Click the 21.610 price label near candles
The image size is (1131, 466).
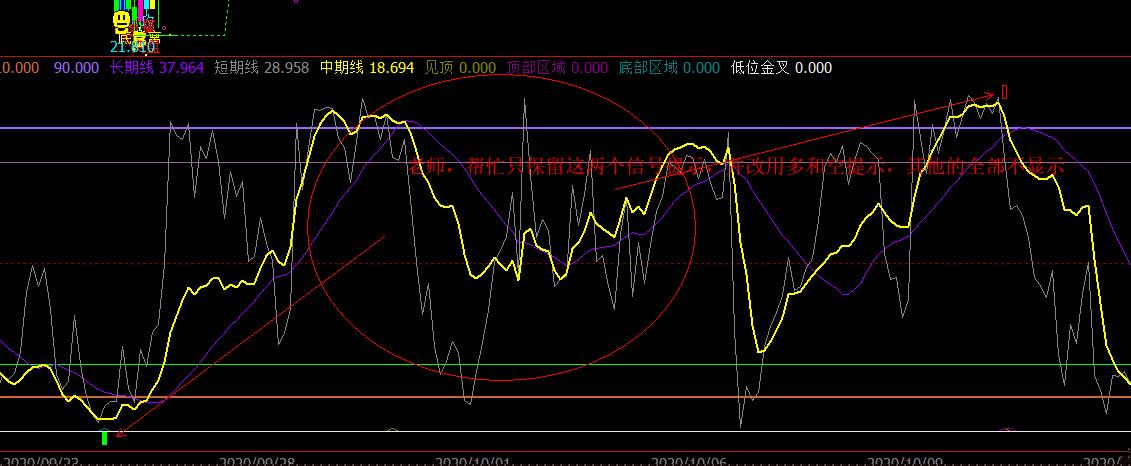click(132, 47)
